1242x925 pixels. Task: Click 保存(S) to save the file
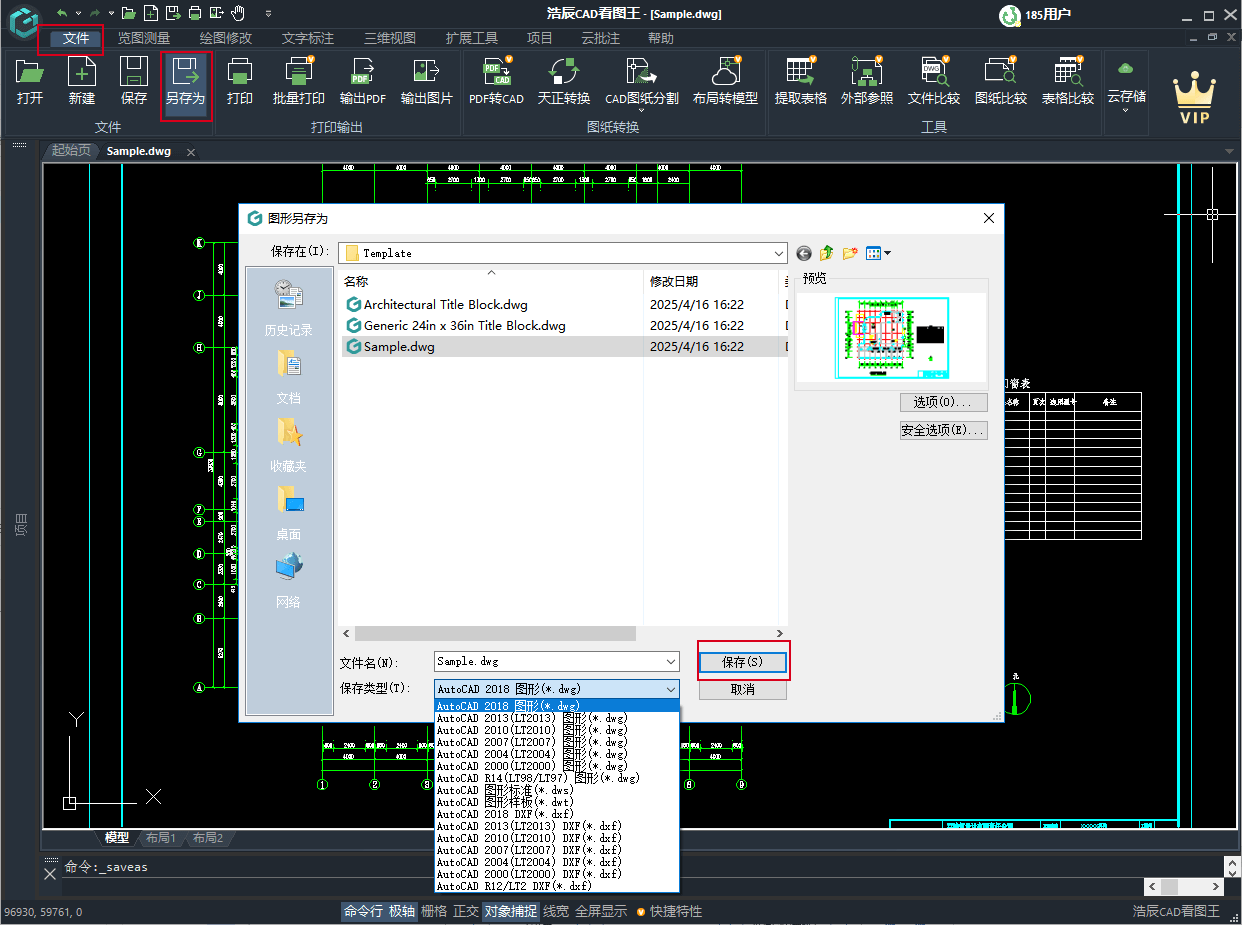(x=743, y=661)
